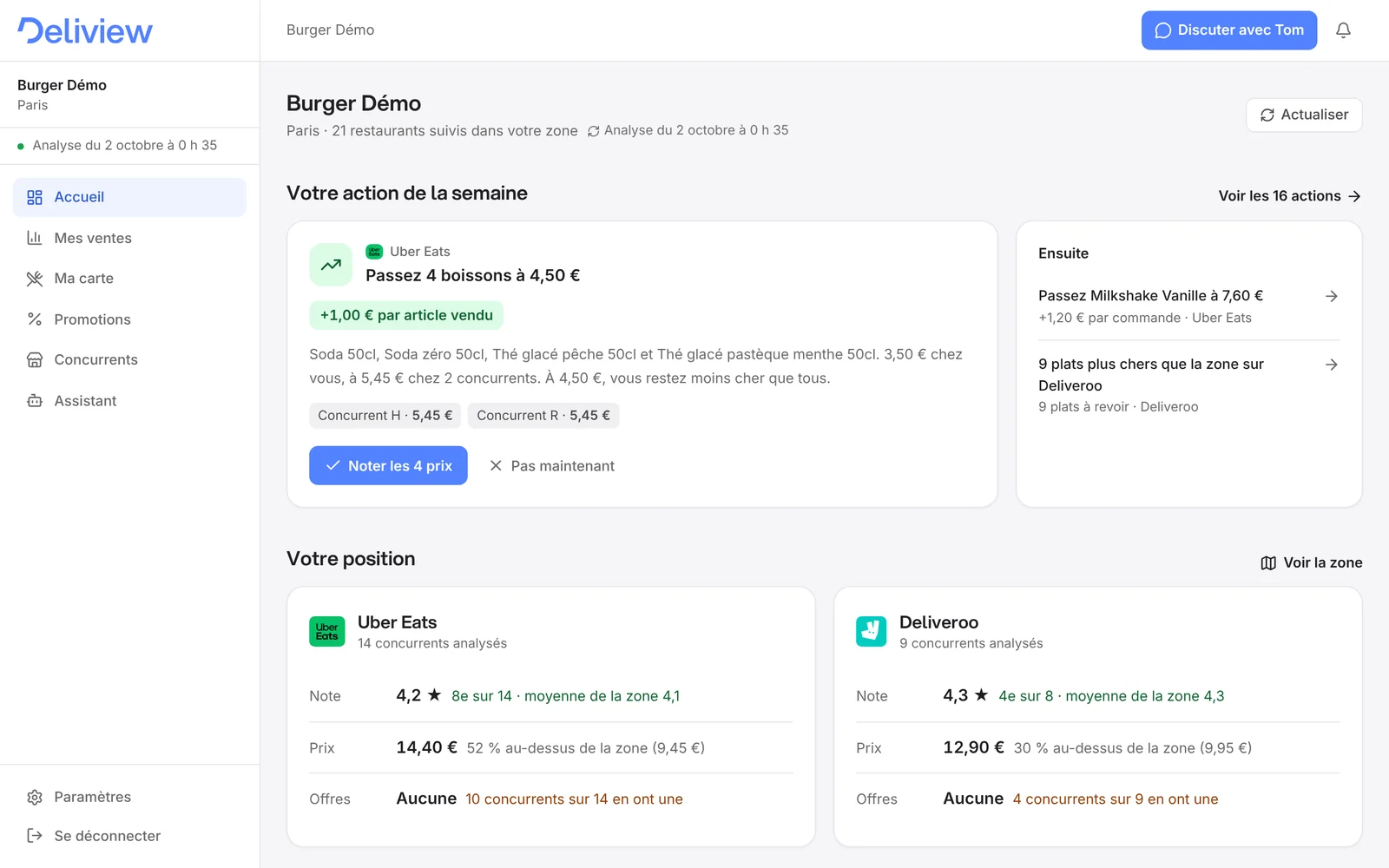
Task: Click the Paramètres gear icon
Action: tap(35, 797)
